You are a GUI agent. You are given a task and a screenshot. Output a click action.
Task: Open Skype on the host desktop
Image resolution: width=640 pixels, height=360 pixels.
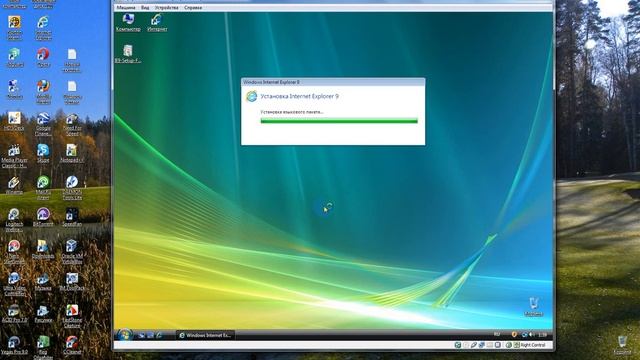click(43, 153)
